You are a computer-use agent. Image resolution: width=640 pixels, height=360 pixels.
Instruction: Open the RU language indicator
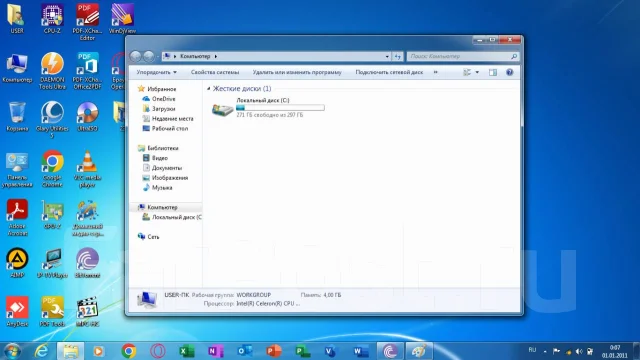pyautogui.click(x=532, y=350)
